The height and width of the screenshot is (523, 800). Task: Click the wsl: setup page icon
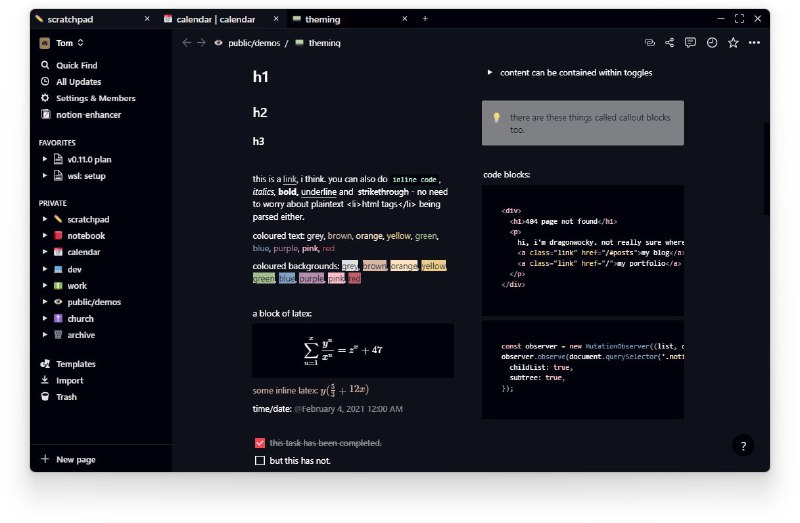tap(58, 176)
